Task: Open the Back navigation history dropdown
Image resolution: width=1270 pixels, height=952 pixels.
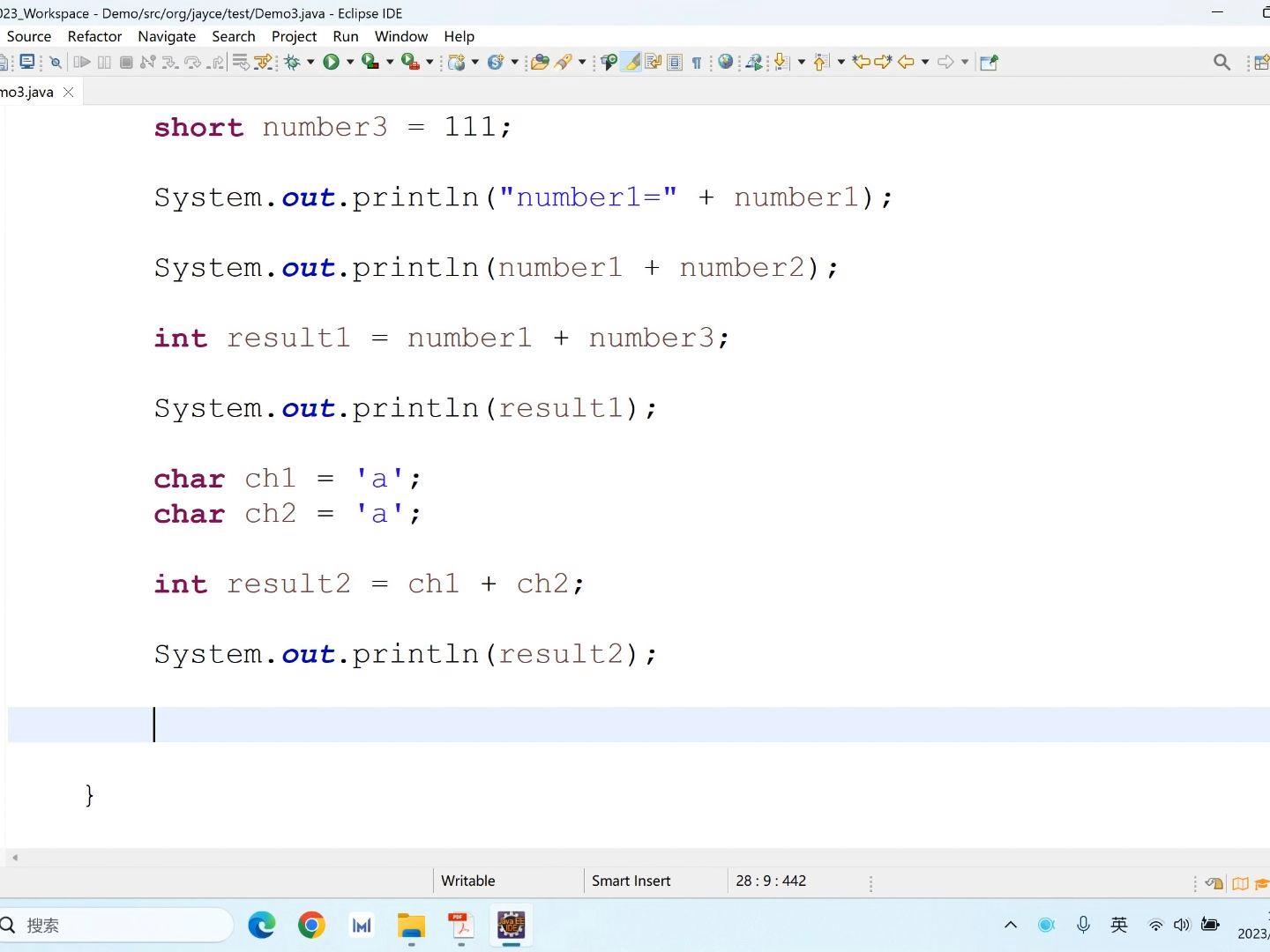Action: coord(925,62)
